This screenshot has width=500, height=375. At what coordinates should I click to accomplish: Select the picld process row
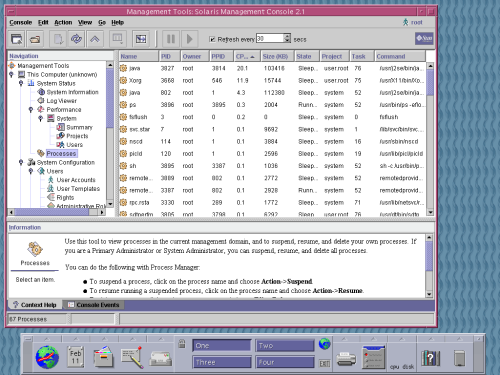pyautogui.click(x=272, y=154)
